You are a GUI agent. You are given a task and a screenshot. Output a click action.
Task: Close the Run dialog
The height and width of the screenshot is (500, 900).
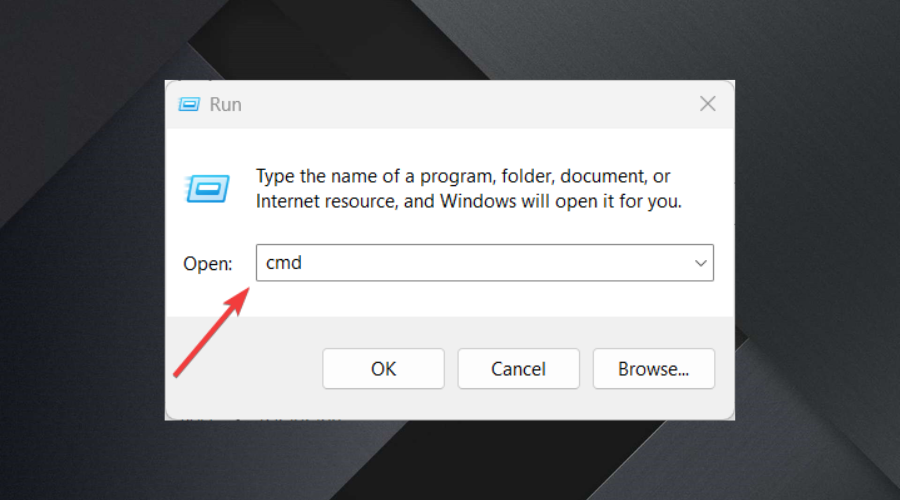(x=708, y=104)
